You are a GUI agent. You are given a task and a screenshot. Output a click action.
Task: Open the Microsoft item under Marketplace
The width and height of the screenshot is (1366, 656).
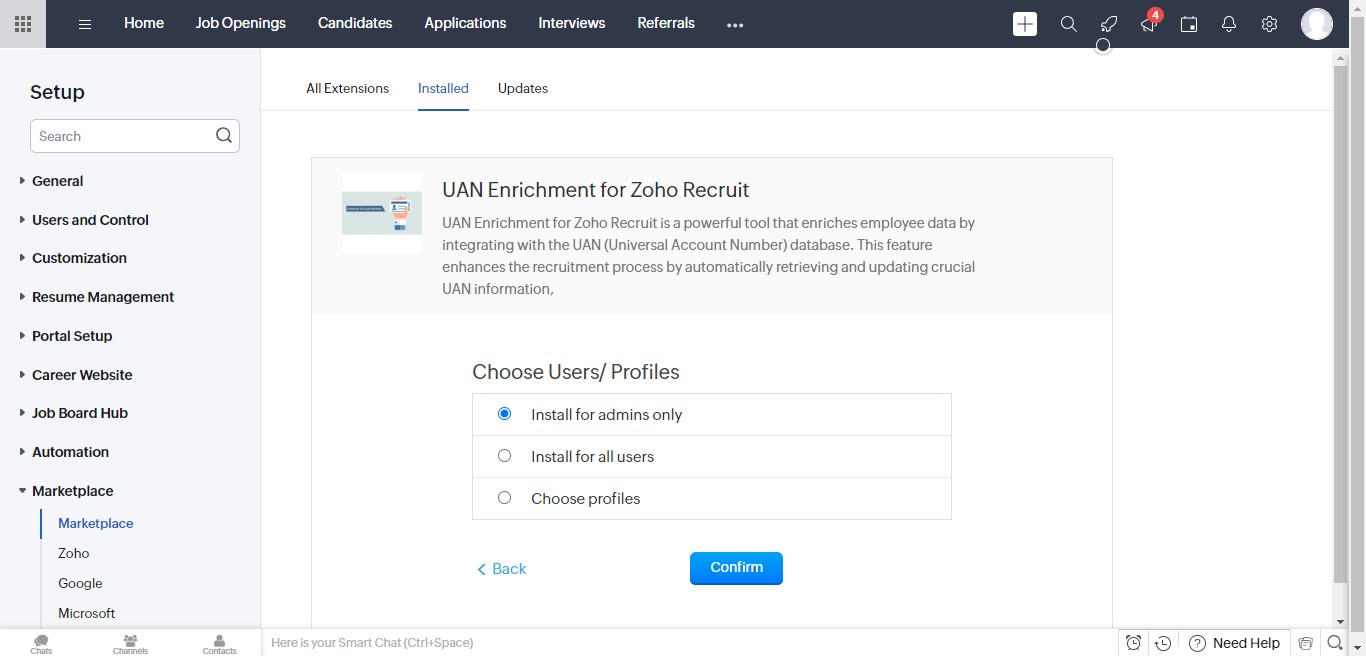87,613
